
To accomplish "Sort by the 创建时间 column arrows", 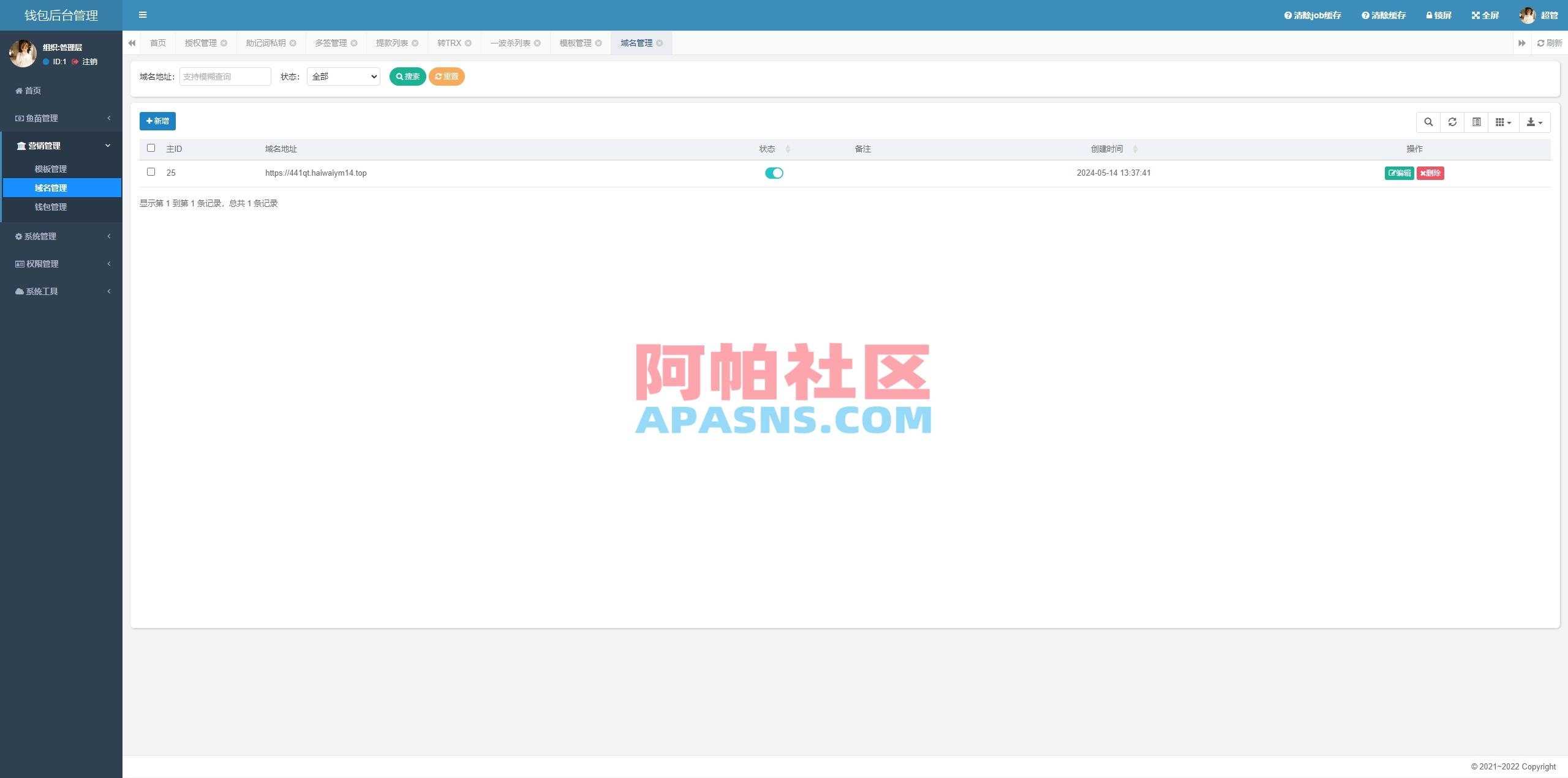I will (1134, 149).
